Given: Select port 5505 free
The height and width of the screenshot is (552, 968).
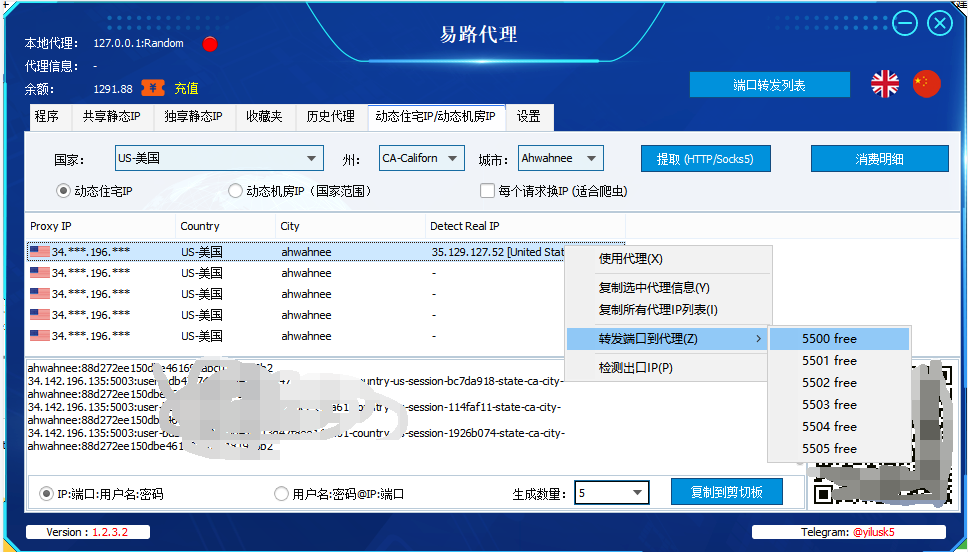Looking at the screenshot, I should [x=840, y=448].
